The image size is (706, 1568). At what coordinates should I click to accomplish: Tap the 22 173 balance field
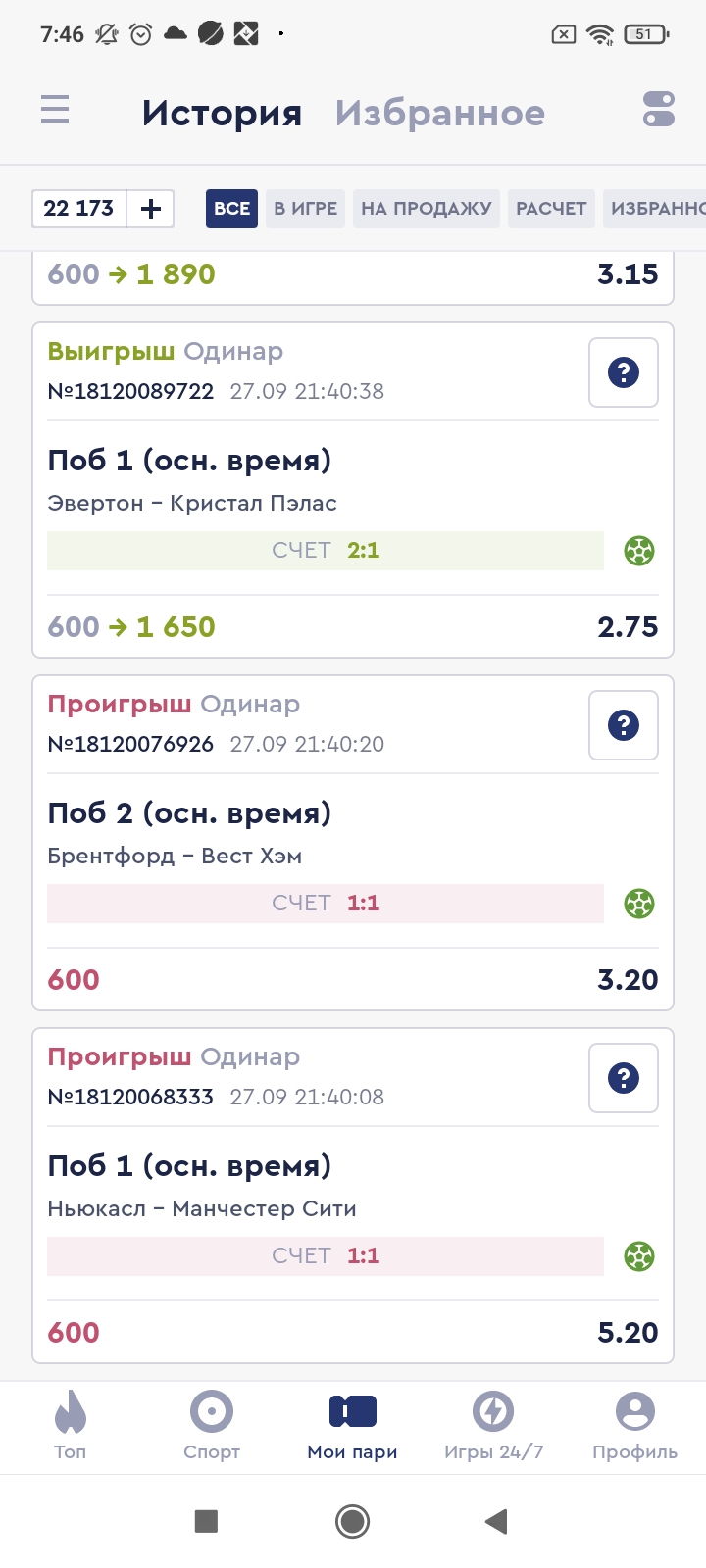tap(79, 209)
